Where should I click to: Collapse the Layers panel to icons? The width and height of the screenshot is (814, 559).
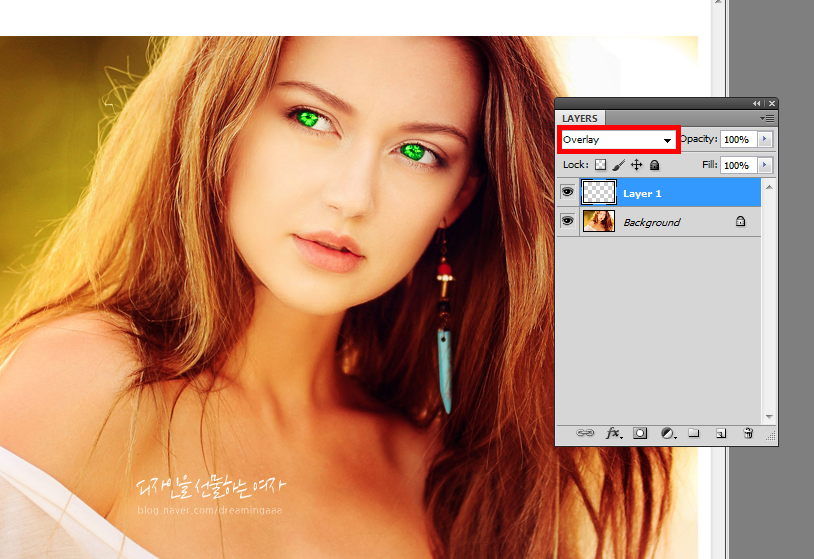coord(757,104)
